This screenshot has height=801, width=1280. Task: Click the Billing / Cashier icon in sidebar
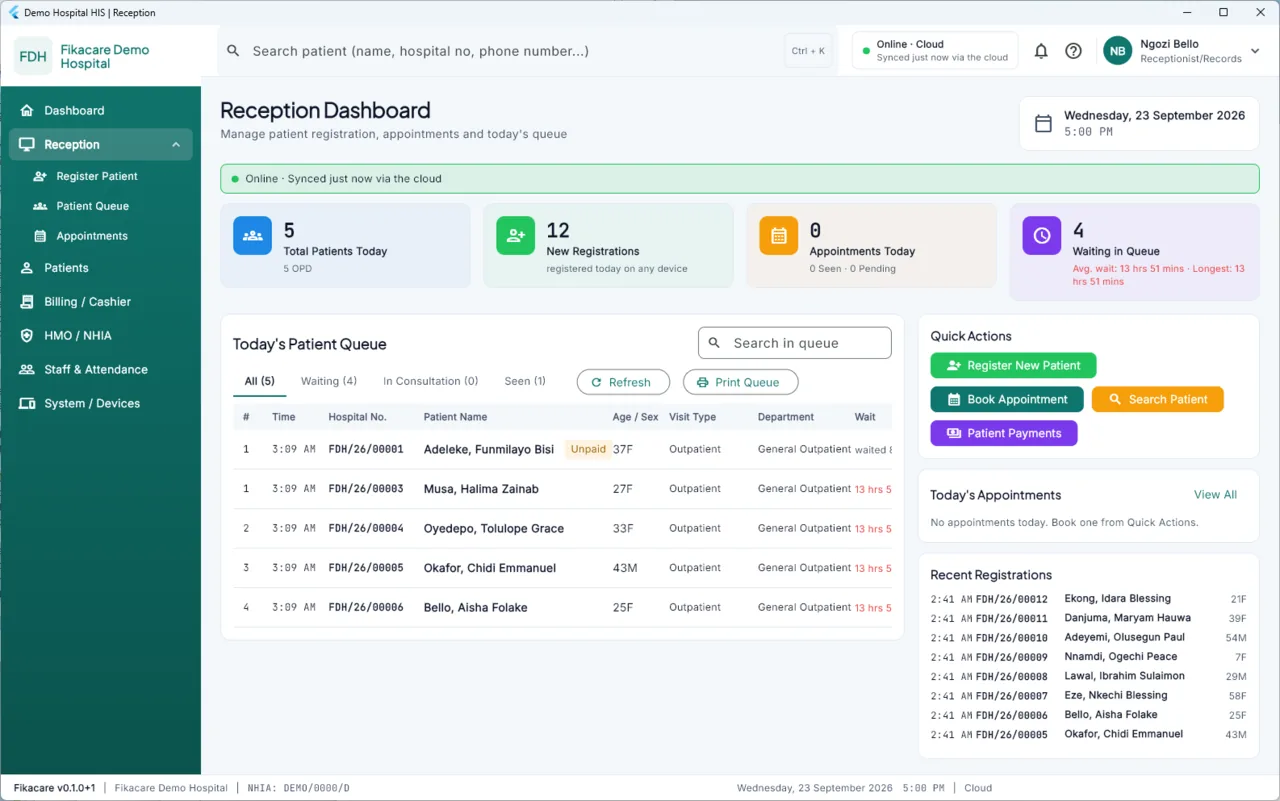27,302
